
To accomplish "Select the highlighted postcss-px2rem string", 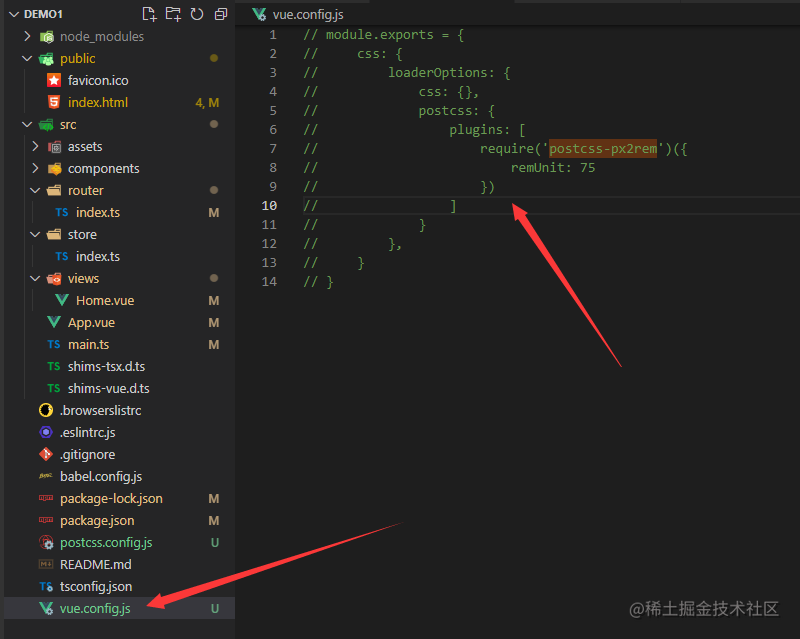I will (604, 148).
